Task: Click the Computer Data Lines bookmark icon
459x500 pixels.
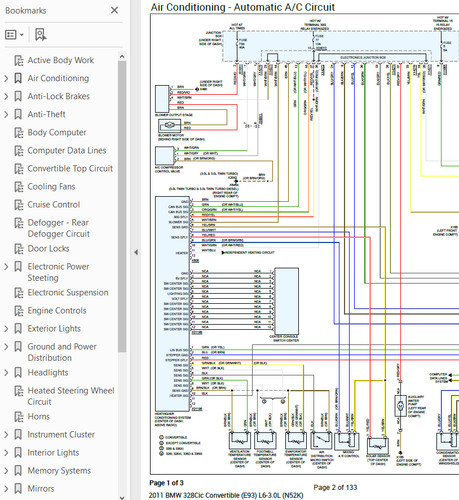Action: tap(19, 150)
